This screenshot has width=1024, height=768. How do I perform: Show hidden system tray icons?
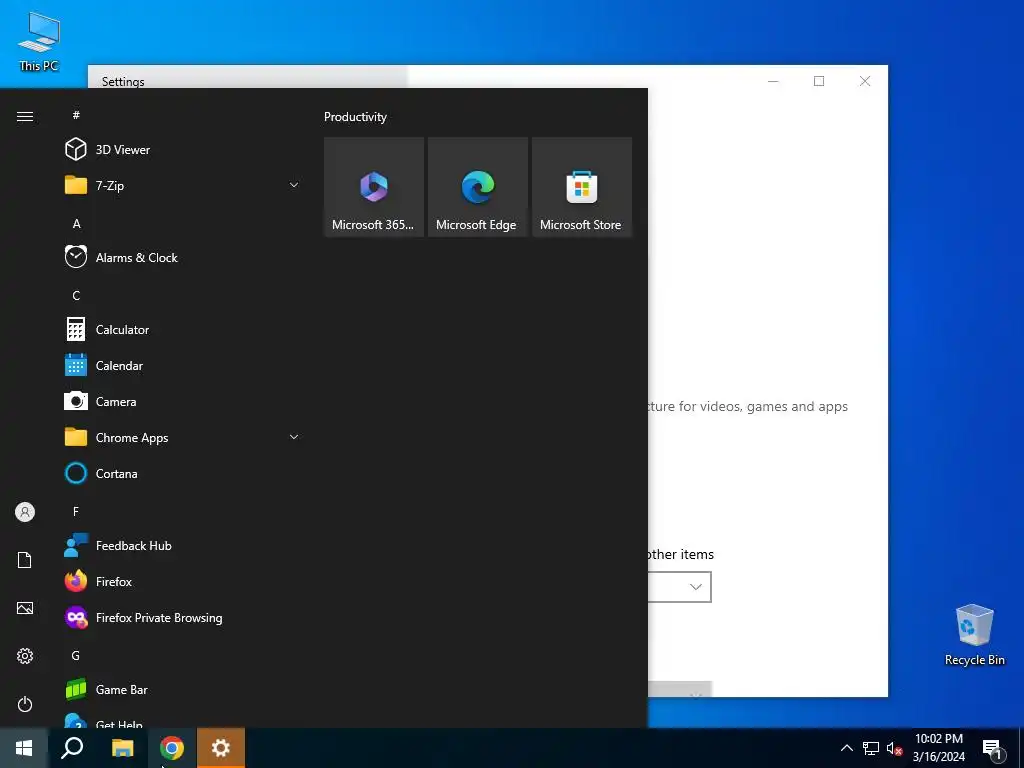click(x=846, y=748)
